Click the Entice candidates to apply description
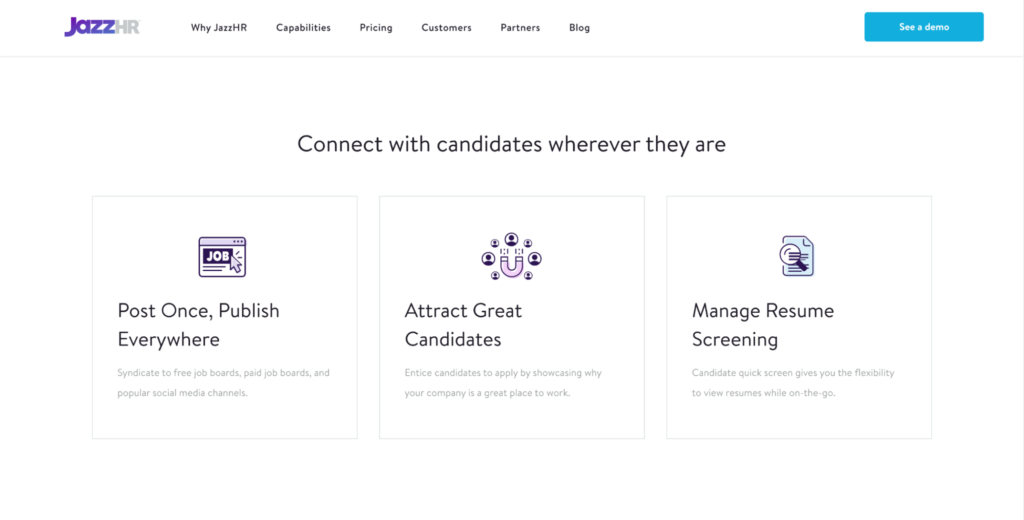 pos(503,383)
